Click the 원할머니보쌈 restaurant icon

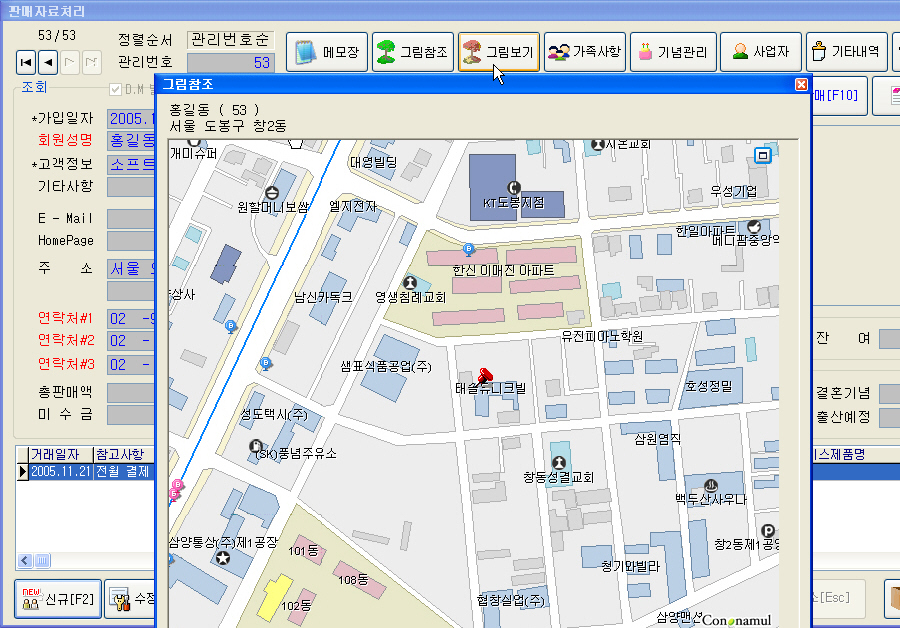272,192
